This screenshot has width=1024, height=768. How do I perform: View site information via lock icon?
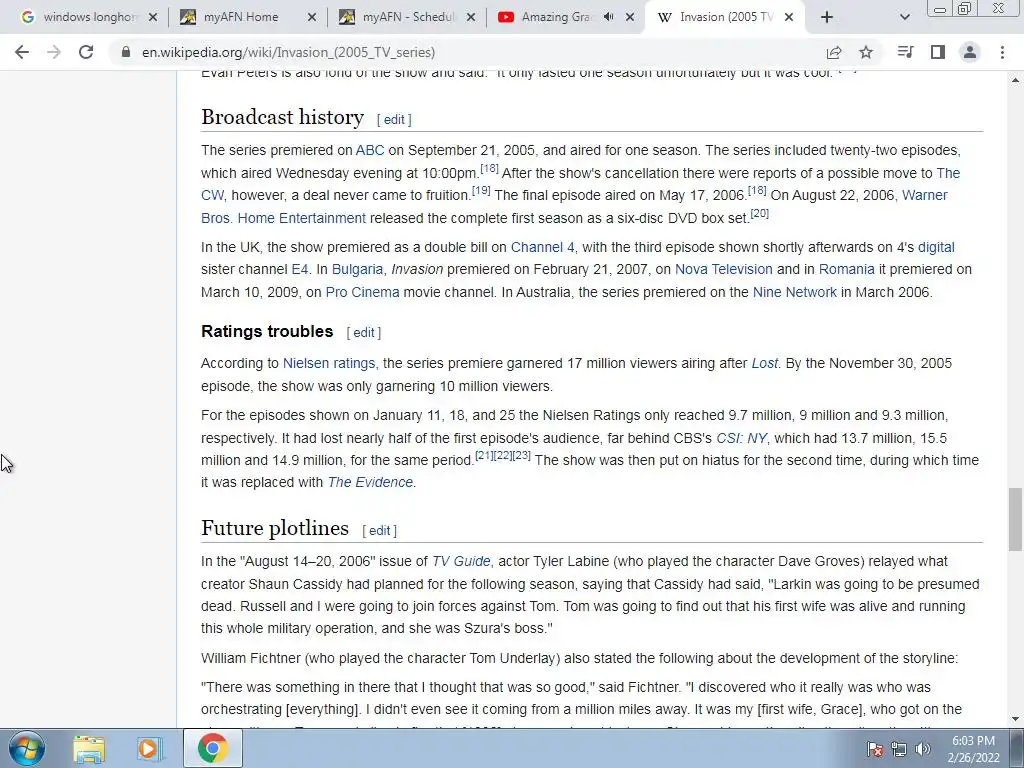pyautogui.click(x=125, y=52)
